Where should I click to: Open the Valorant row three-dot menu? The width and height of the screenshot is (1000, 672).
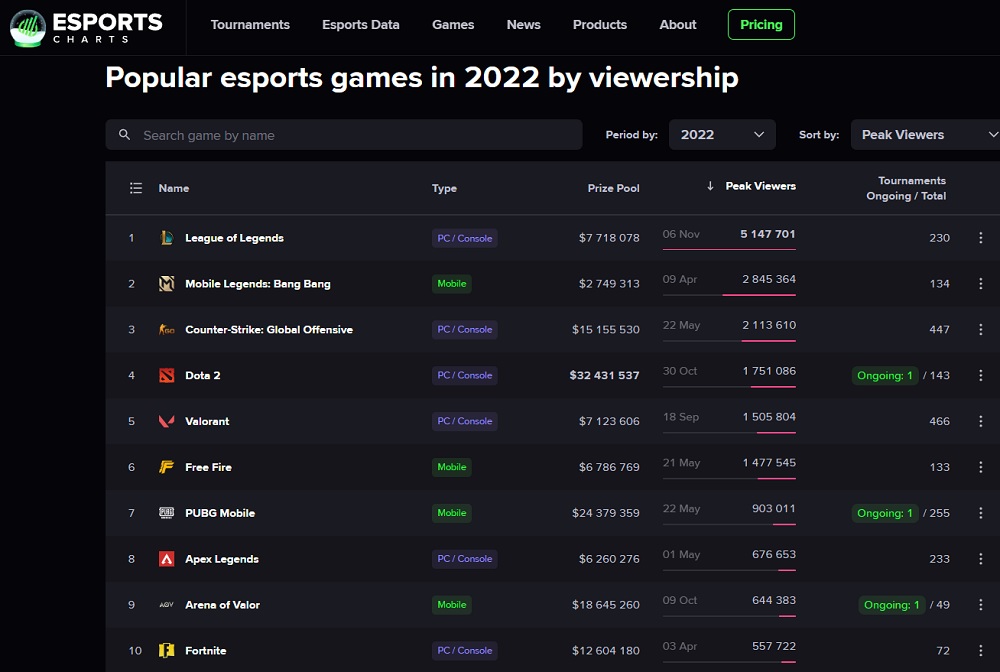coord(980,421)
